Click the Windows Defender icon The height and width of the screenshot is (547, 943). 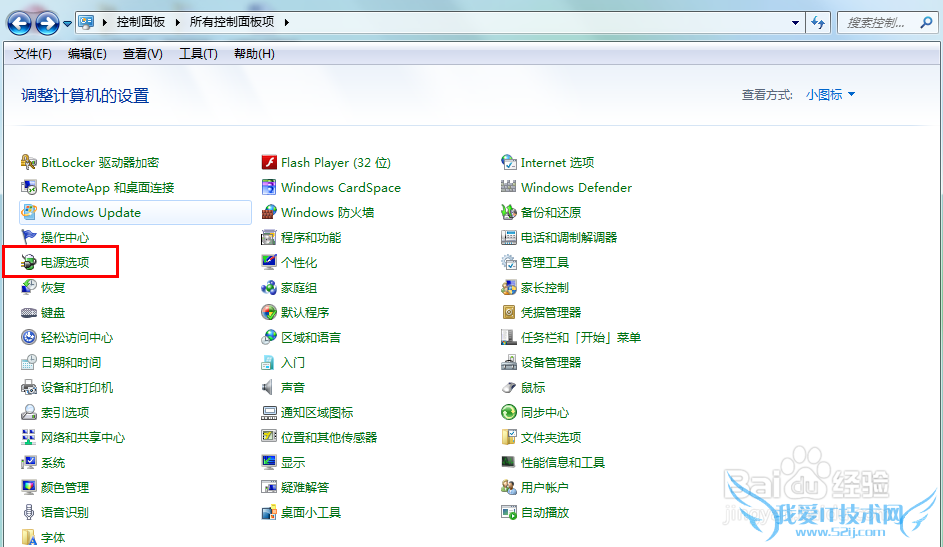(x=509, y=188)
